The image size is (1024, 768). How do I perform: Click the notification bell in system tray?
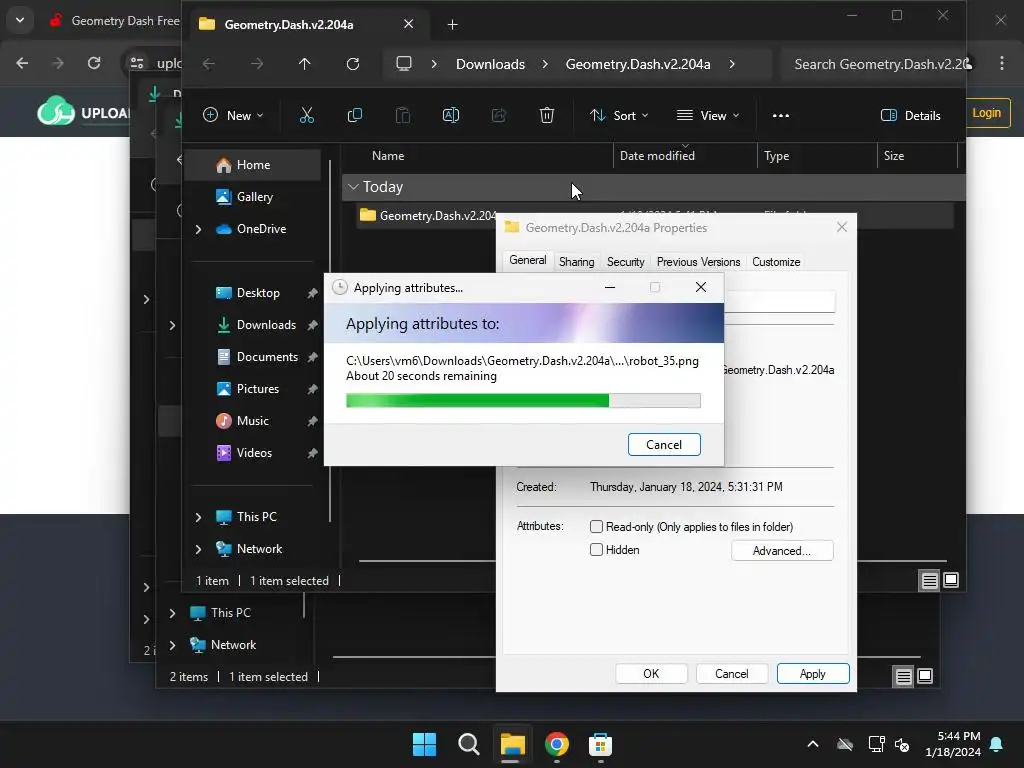[x=997, y=744]
